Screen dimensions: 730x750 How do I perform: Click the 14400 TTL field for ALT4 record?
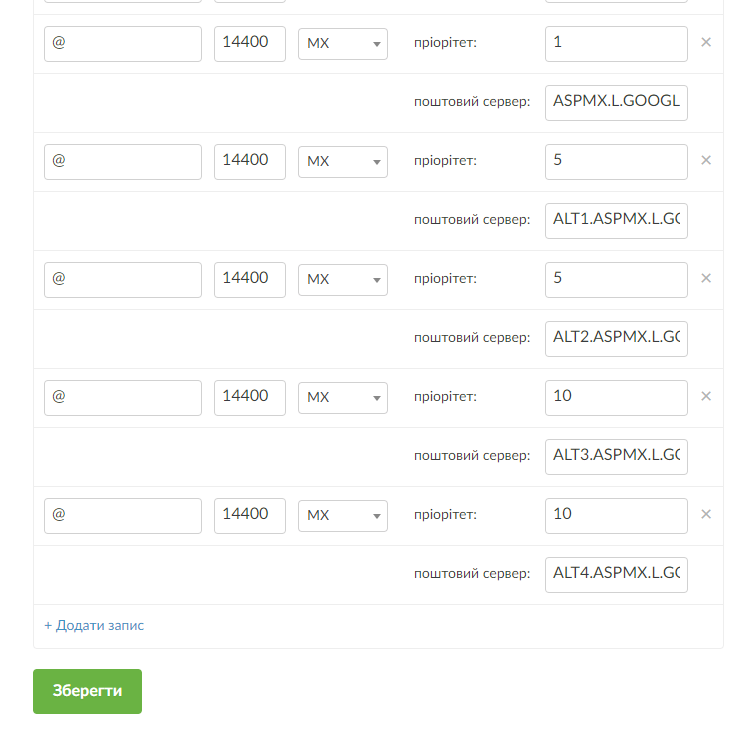pyautogui.click(x=250, y=516)
